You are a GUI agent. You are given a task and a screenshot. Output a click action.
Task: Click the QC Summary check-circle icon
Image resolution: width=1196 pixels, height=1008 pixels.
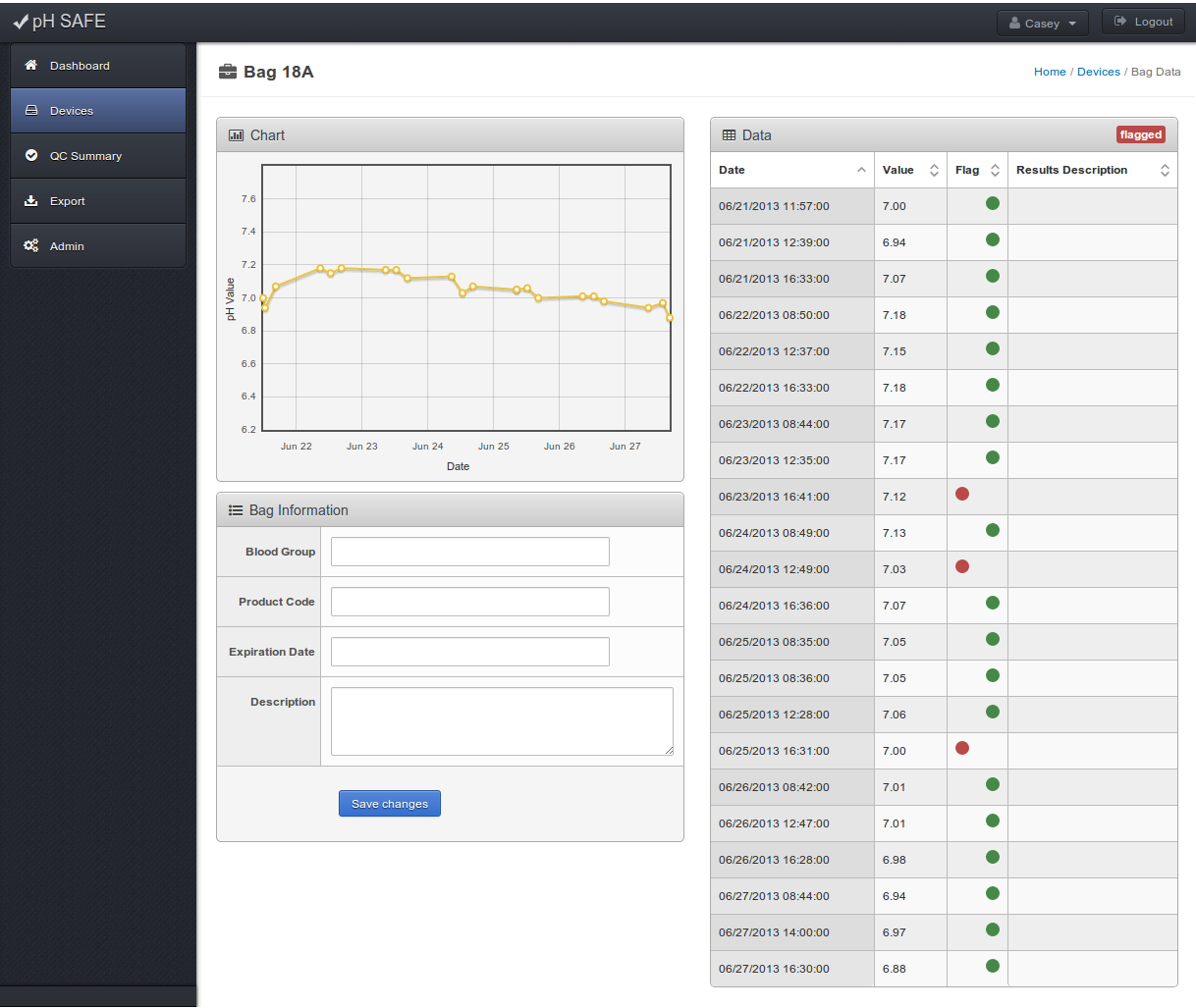tap(30, 155)
